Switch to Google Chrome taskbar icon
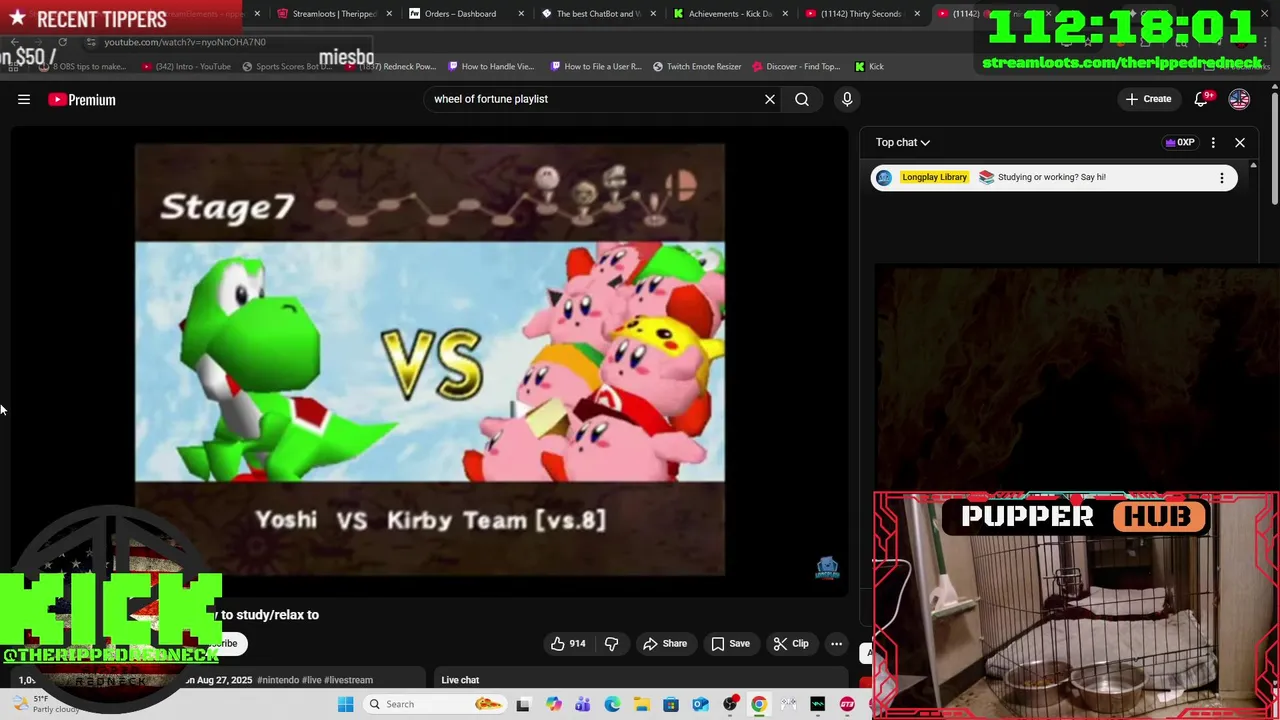Screen dimensions: 1280x720 [x=759, y=704]
